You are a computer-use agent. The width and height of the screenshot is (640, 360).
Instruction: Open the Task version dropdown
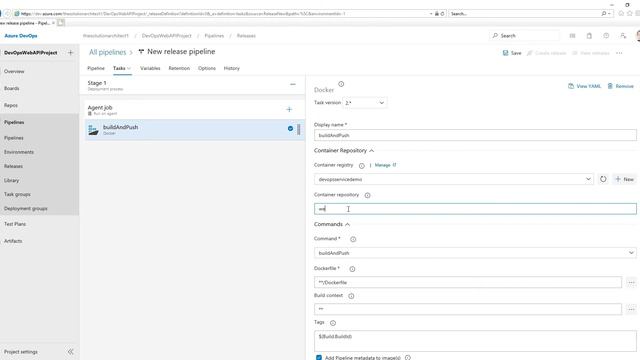(364, 103)
